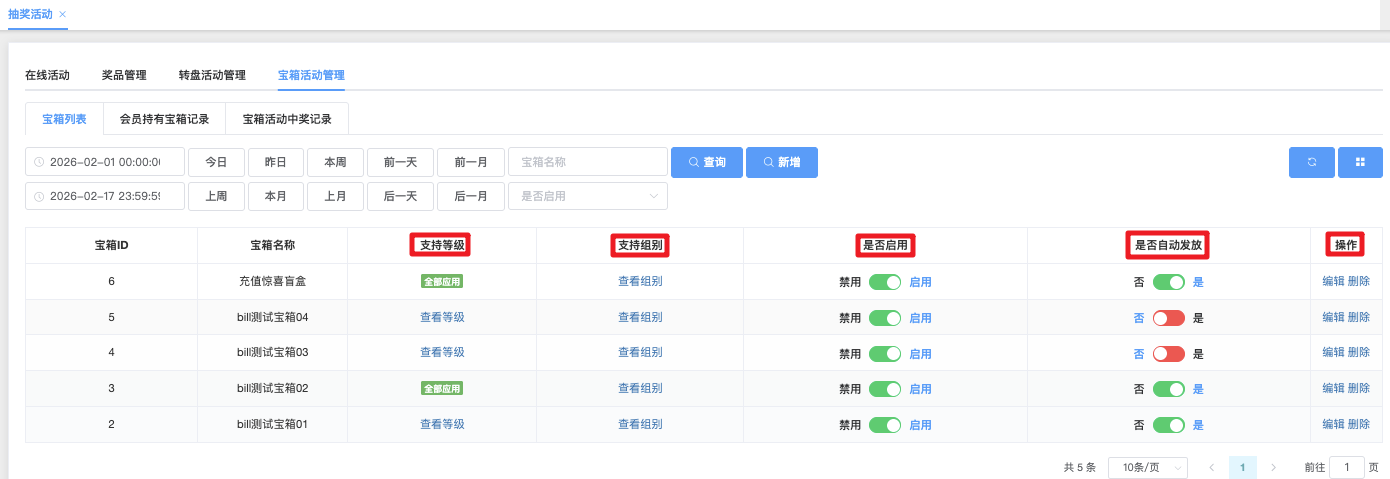The height and width of the screenshot is (479, 1390).
Task: Open the 会员持有宝箱记录 sub-tab
Action: pos(164,119)
